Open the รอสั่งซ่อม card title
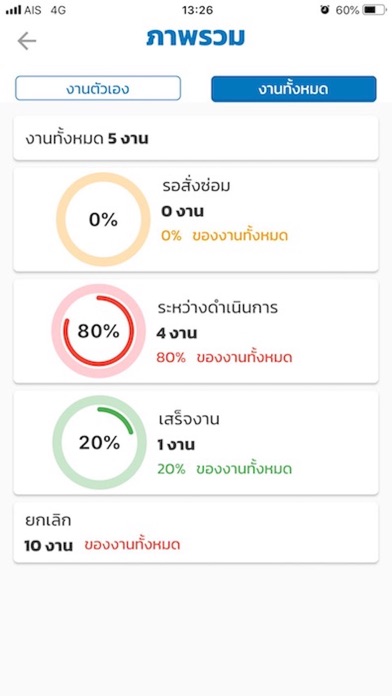Viewport: 392px width, 696px height. (196, 186)
